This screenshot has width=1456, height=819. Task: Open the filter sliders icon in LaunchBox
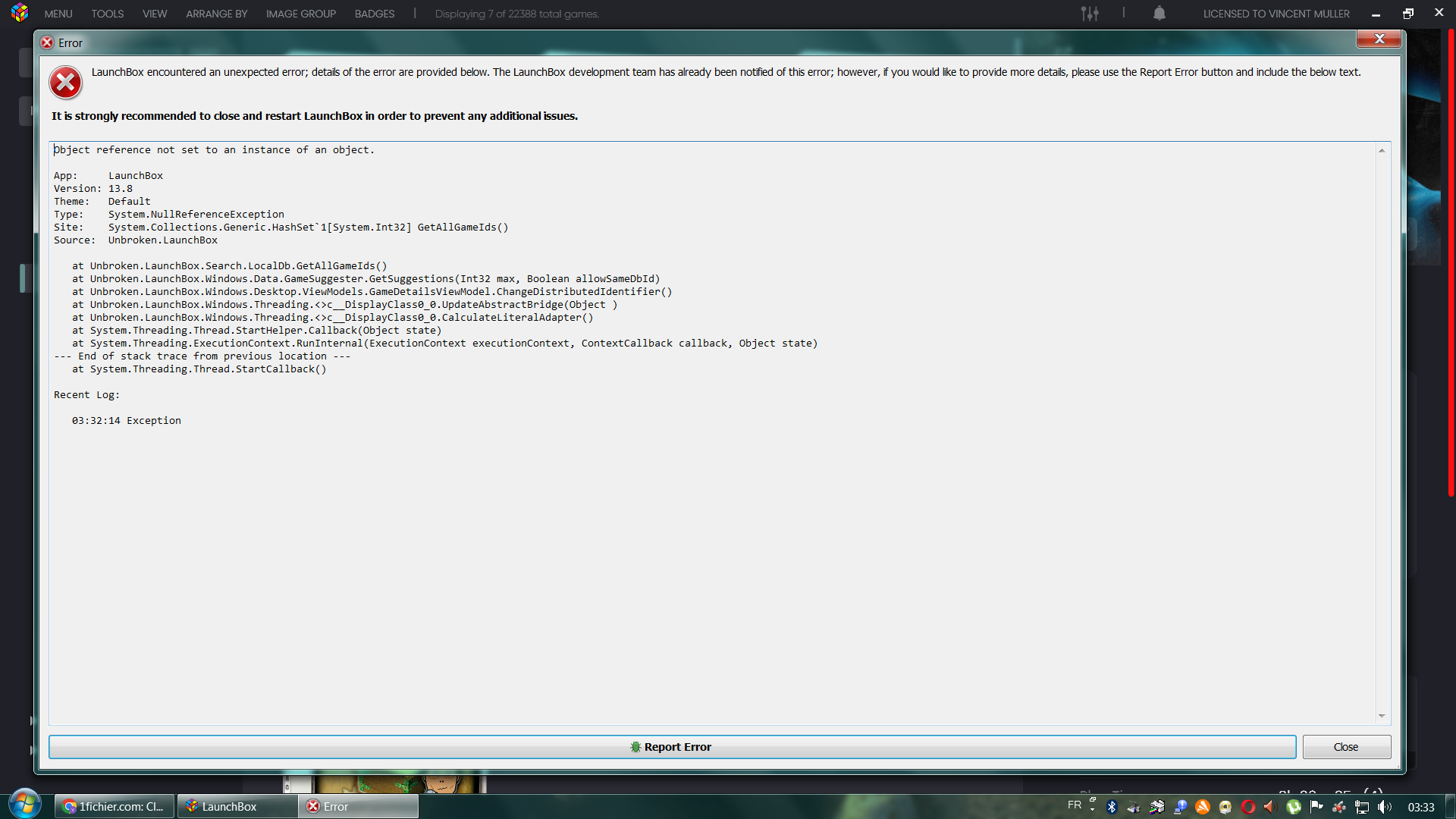click(x=1090, y=14)
